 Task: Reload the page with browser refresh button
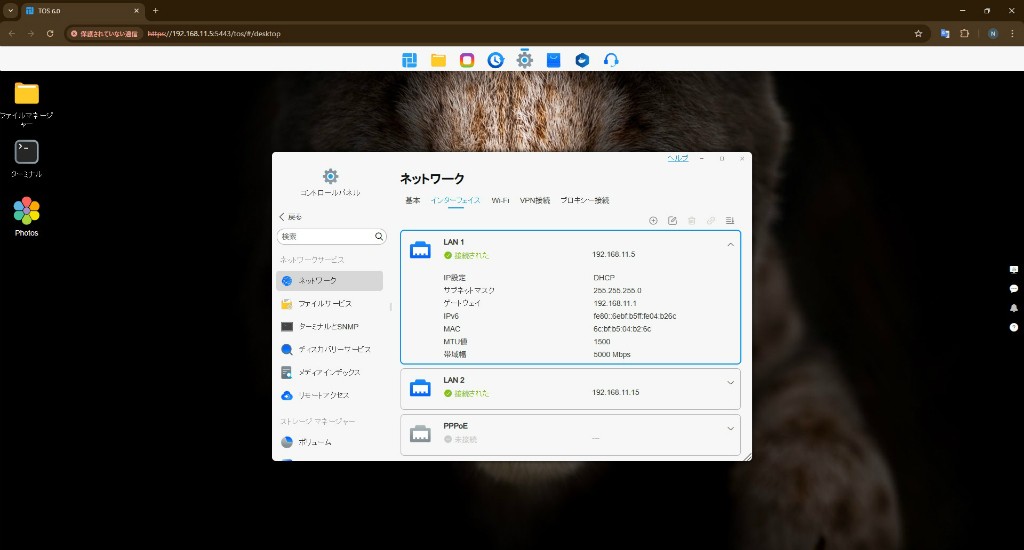(x=50, y=33)
